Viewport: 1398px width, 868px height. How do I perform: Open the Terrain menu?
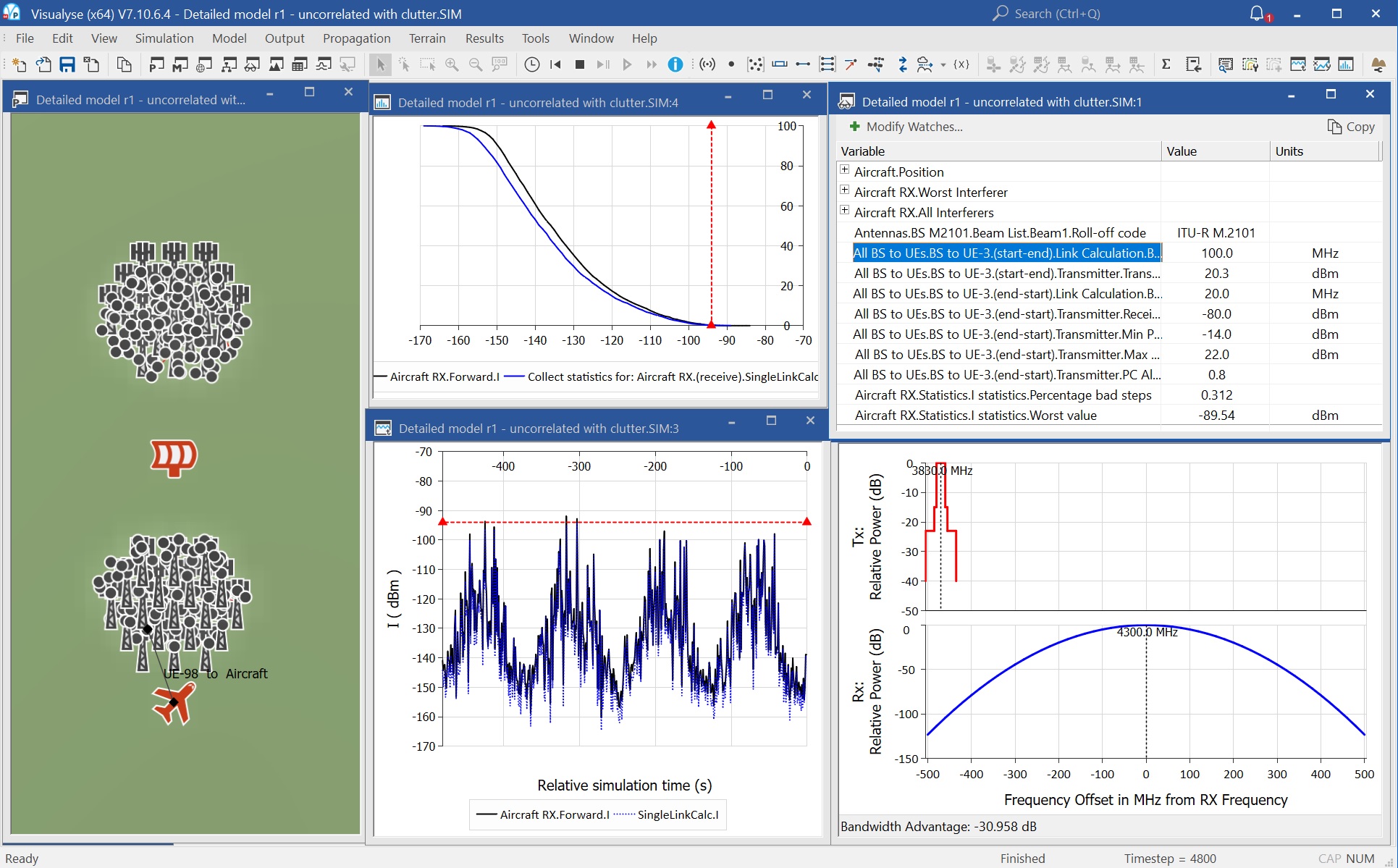[x=427, y=38]
